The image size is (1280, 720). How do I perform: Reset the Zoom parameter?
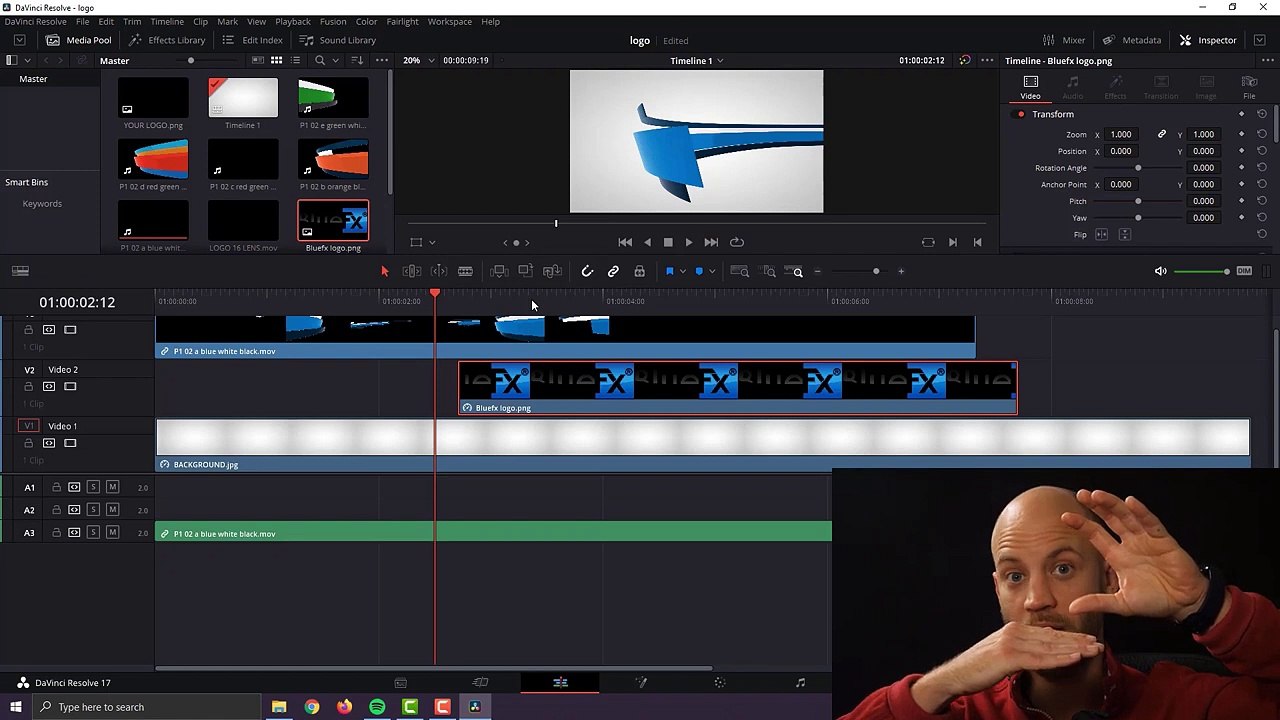[x=1261, y=134]
